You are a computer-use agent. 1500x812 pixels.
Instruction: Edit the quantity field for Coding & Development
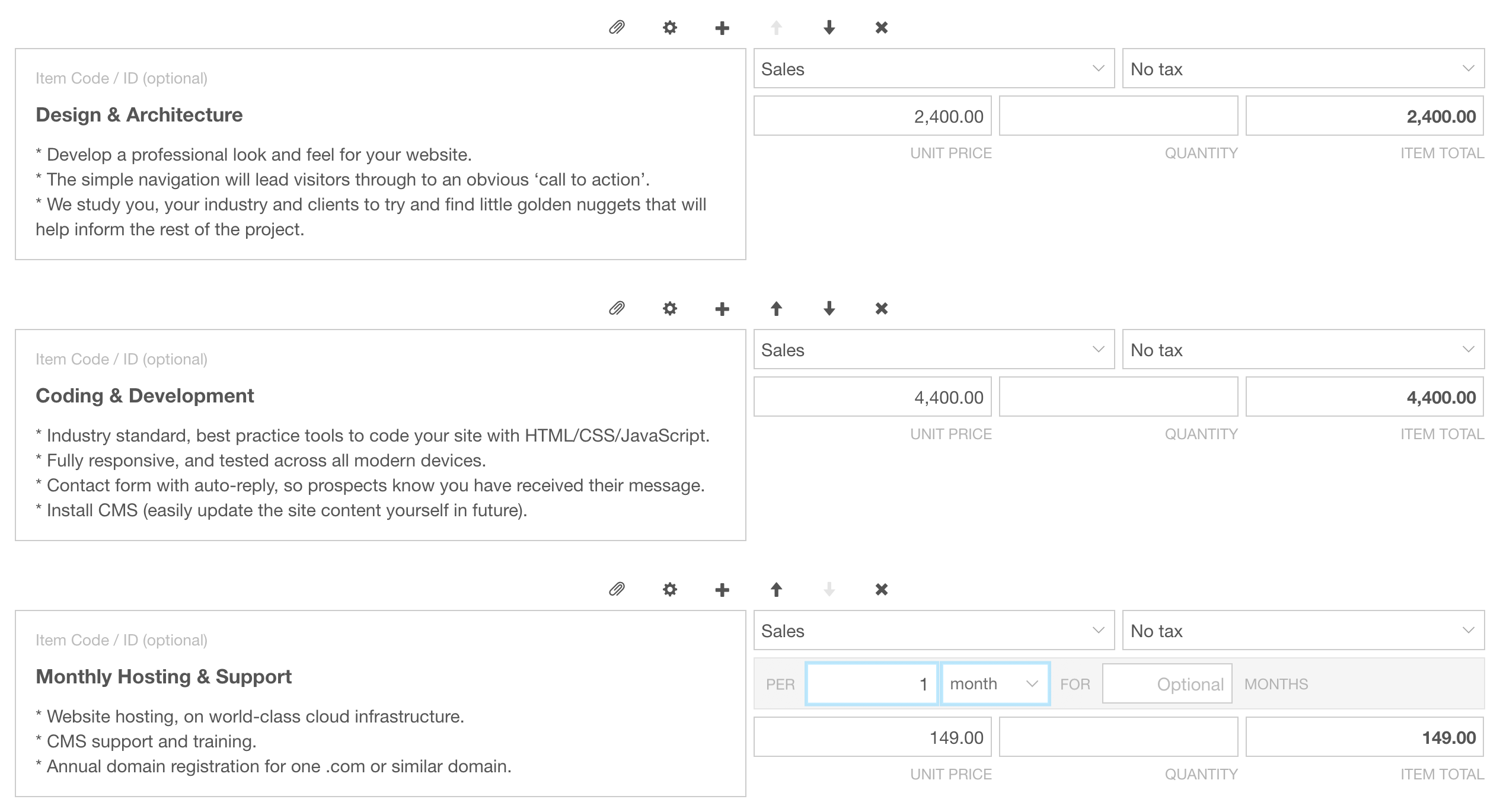(x=1118, y=397)
